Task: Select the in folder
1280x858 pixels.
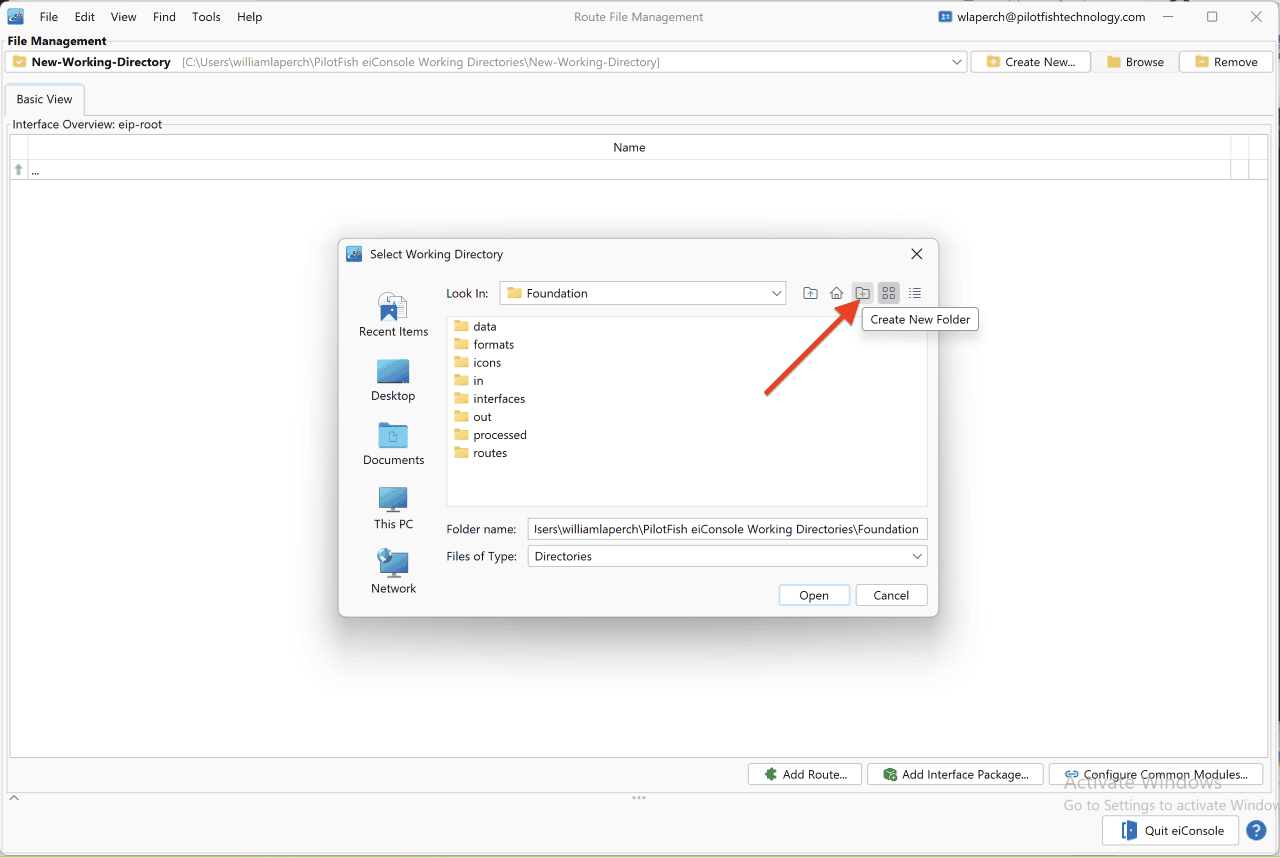Action: [x=468, y=380]
